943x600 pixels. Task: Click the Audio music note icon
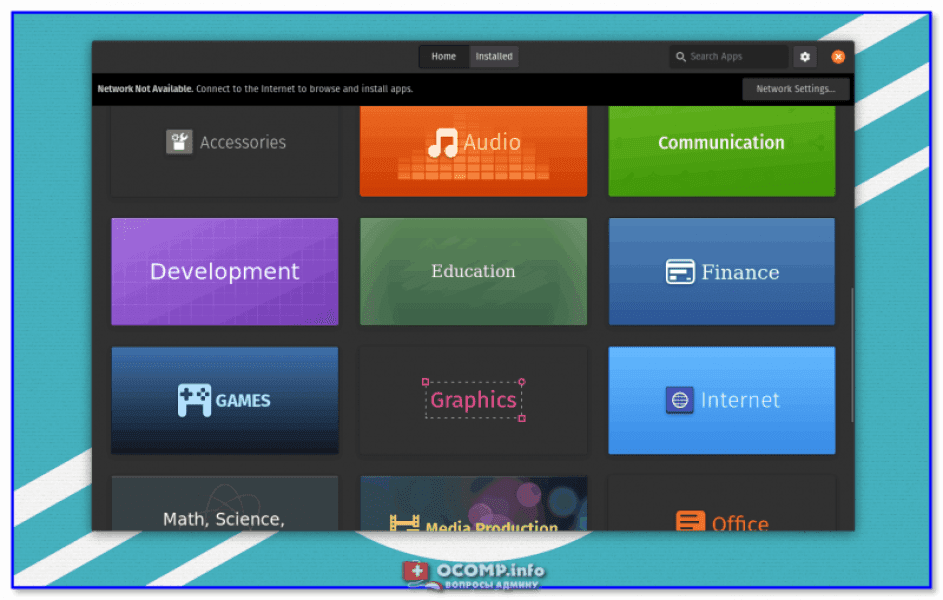(x=441, y=143)
